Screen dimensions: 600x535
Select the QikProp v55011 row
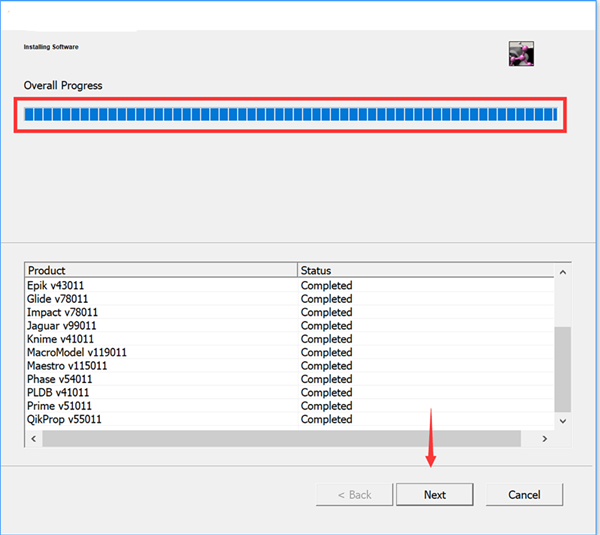click(290, 419)
